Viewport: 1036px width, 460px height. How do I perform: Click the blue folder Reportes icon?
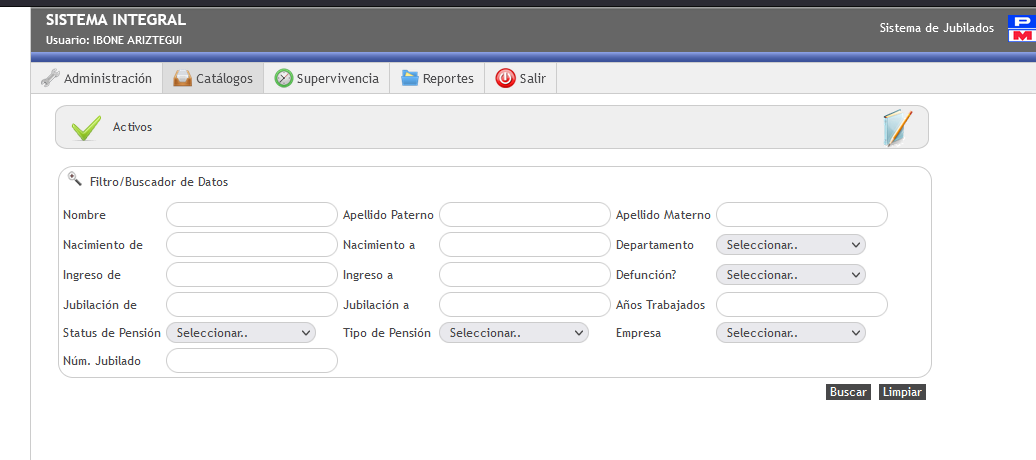pyautogui.click(x=410, y=78)
